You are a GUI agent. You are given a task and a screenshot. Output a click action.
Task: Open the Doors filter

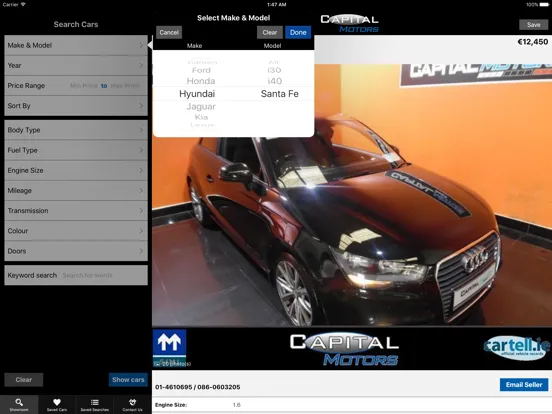point(76,251)
